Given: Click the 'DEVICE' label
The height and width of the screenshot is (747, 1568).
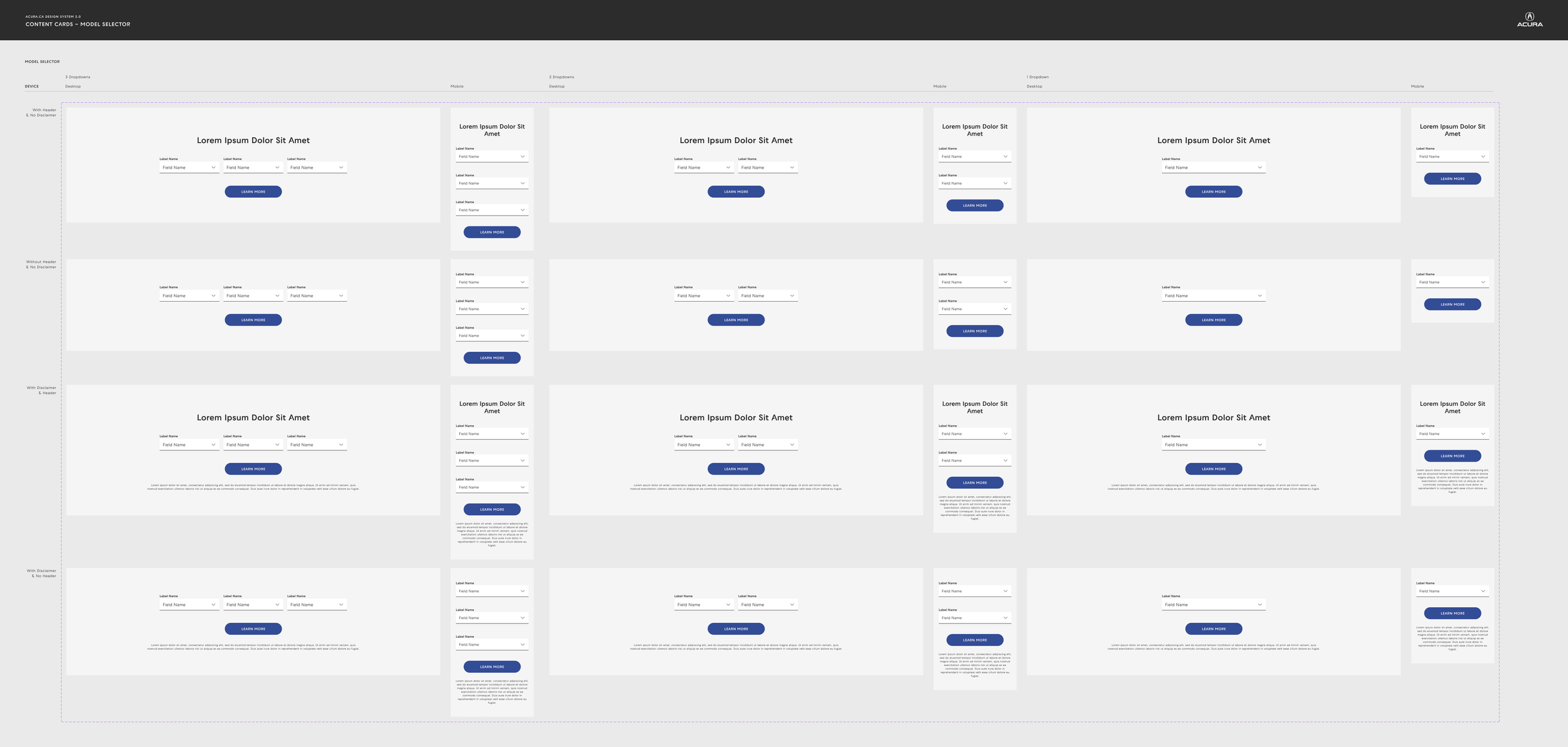Looking at the screenshot, I should point(32,87).
